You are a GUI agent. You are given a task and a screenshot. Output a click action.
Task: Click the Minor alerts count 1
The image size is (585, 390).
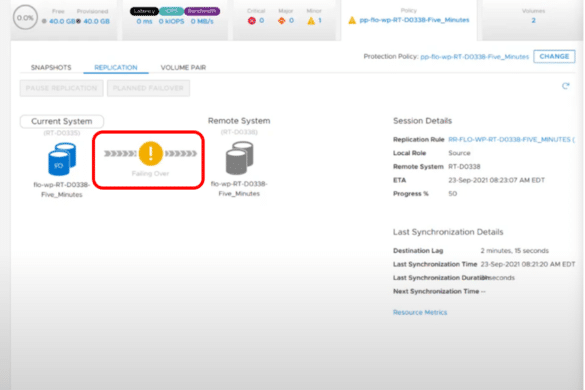[320, 21]
